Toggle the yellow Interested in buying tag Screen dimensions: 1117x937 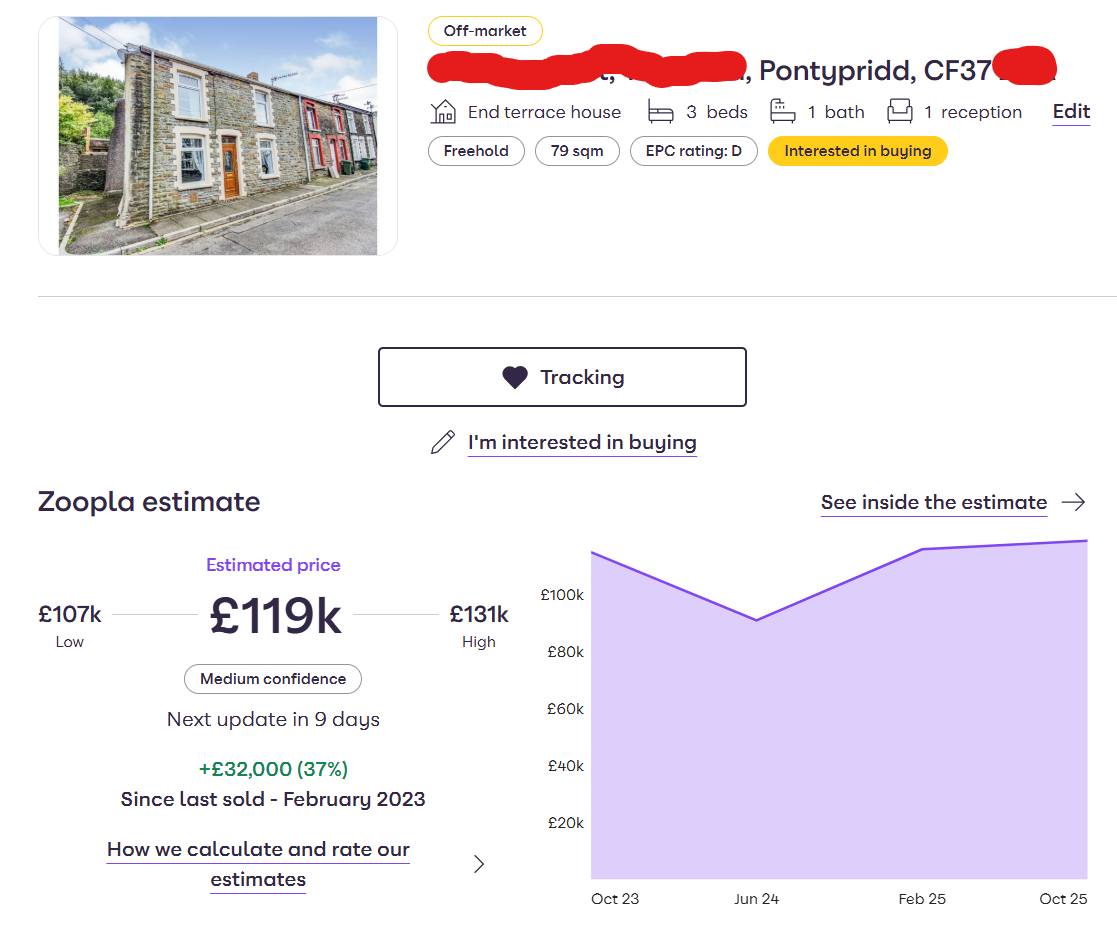click(857, 151)
